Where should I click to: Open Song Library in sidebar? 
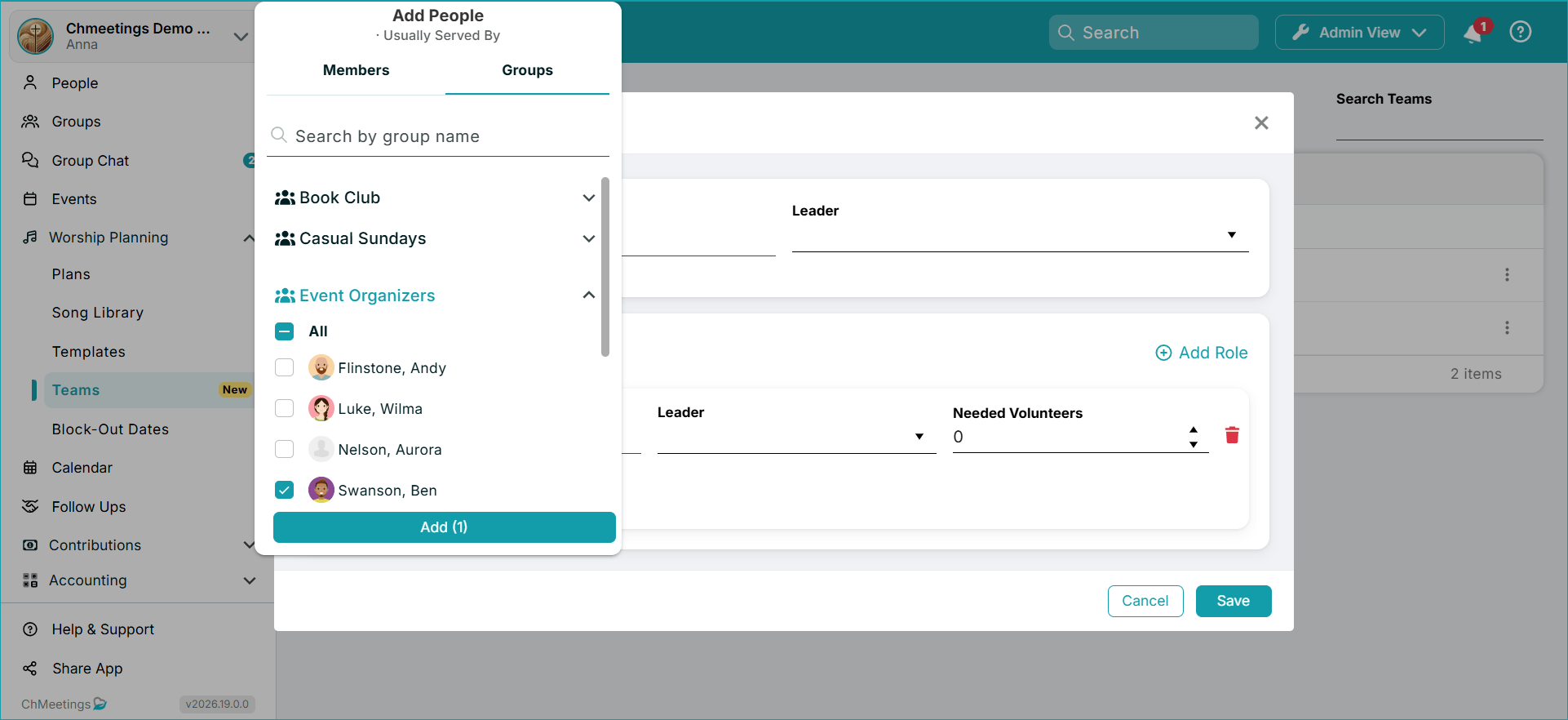[98, 313]
